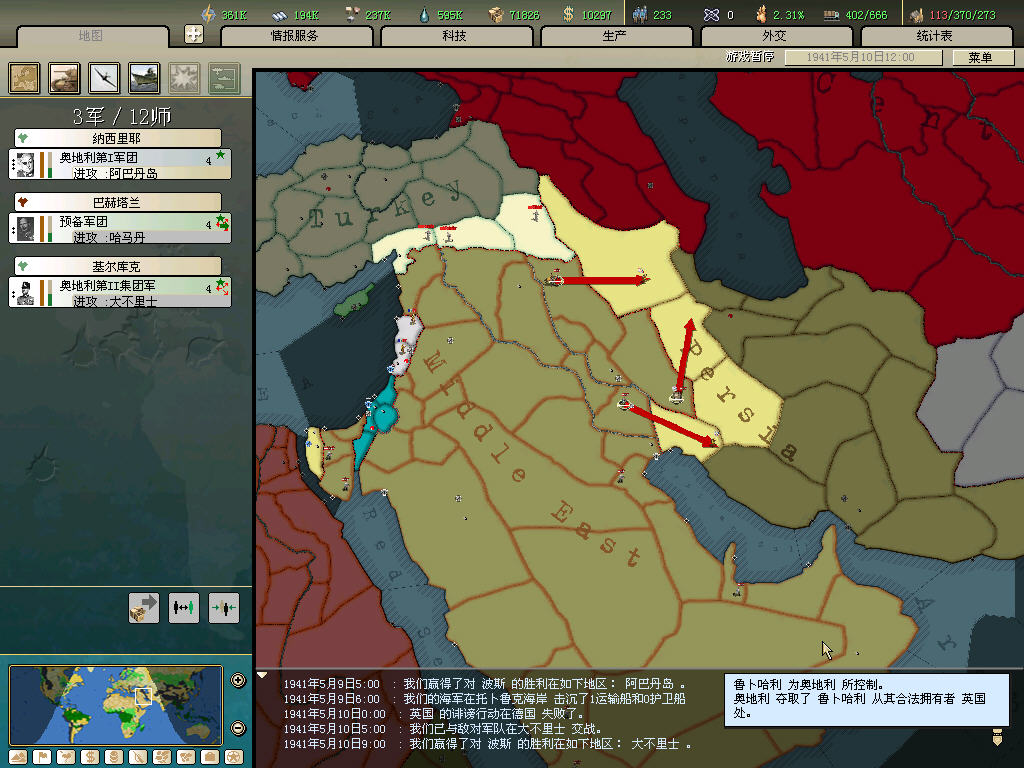
Task: Click the money dollar sign icon
Action: [x=568, y=14]
